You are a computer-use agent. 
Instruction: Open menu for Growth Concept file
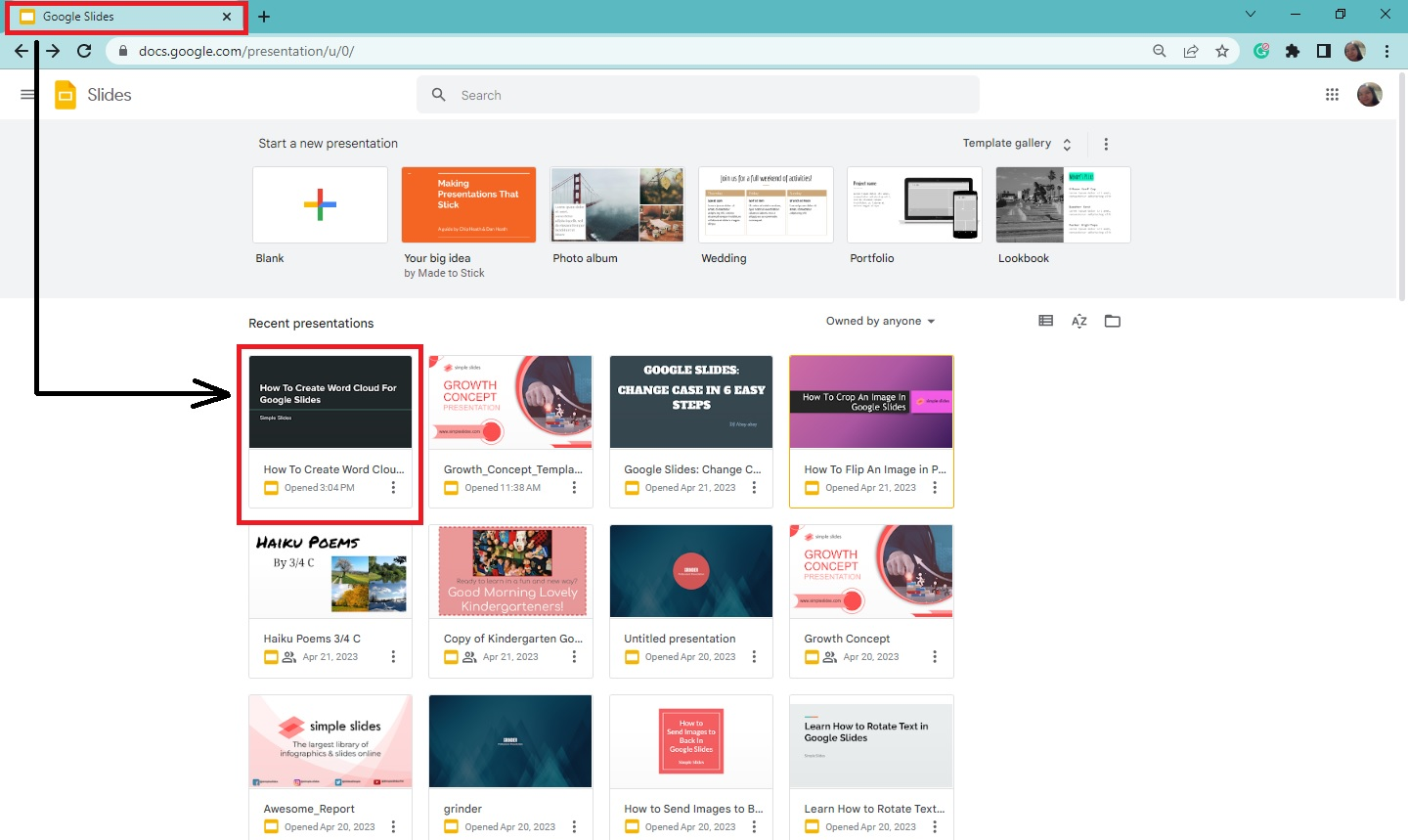[x=935, y=657]
